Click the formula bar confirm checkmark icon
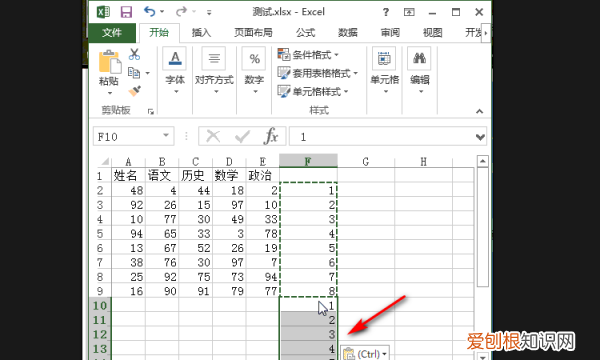Image resolution: width=600 pixels, height=360 pixels. click(x=242, y=136)
